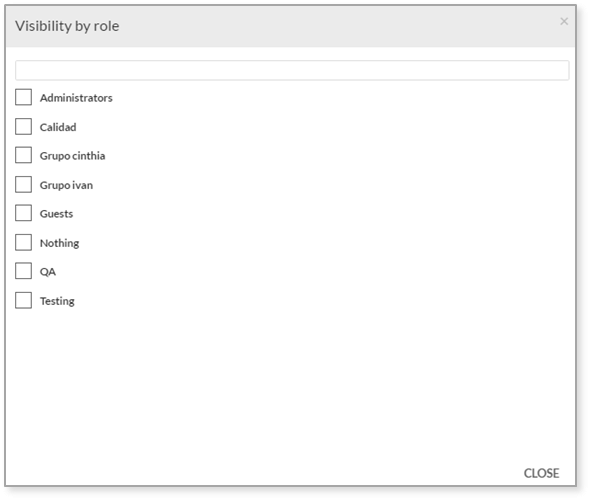
Task: Tick the QA checkbox square
Action: click(x=23, y=271)
